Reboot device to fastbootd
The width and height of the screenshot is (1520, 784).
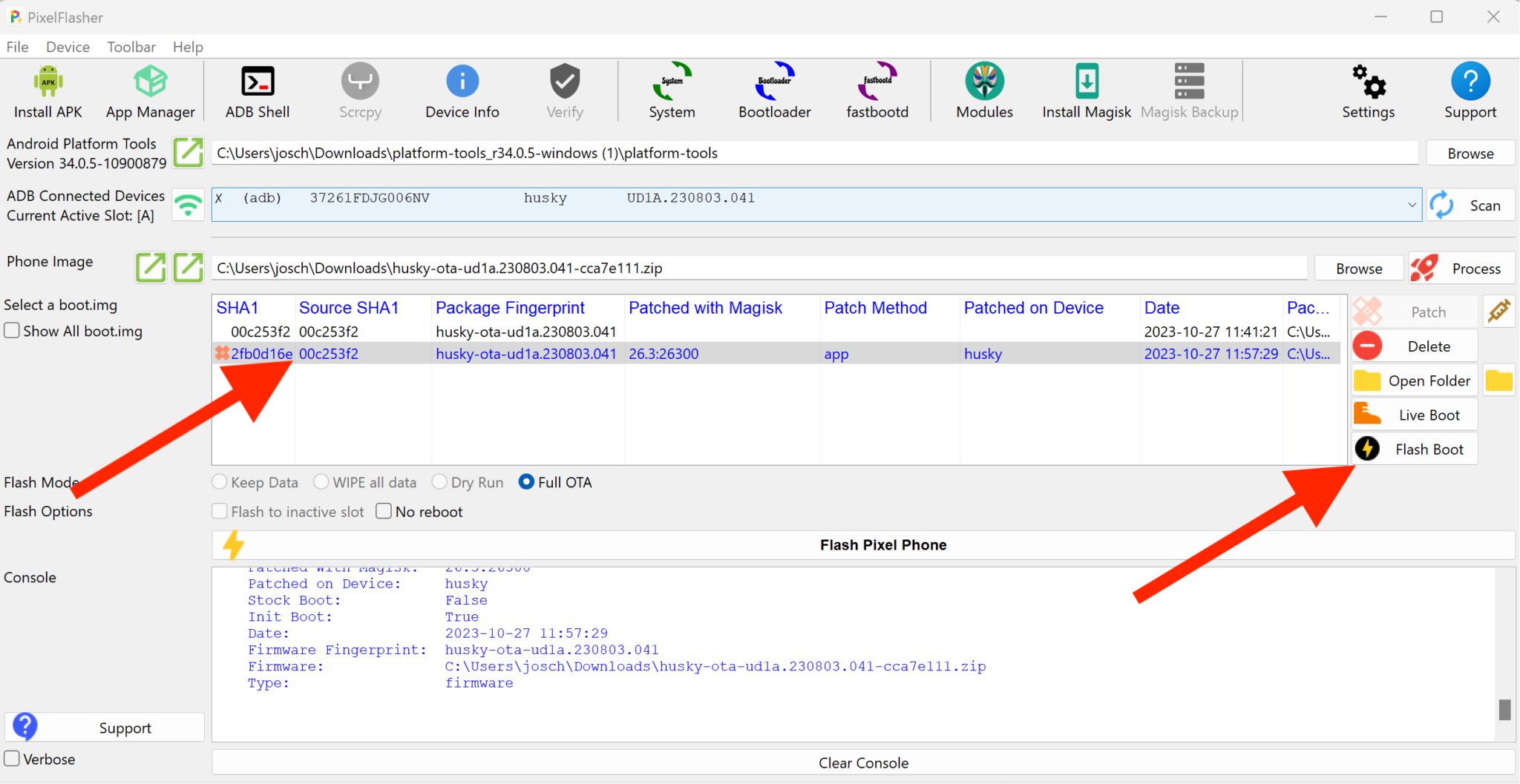[x=877, y=91]
